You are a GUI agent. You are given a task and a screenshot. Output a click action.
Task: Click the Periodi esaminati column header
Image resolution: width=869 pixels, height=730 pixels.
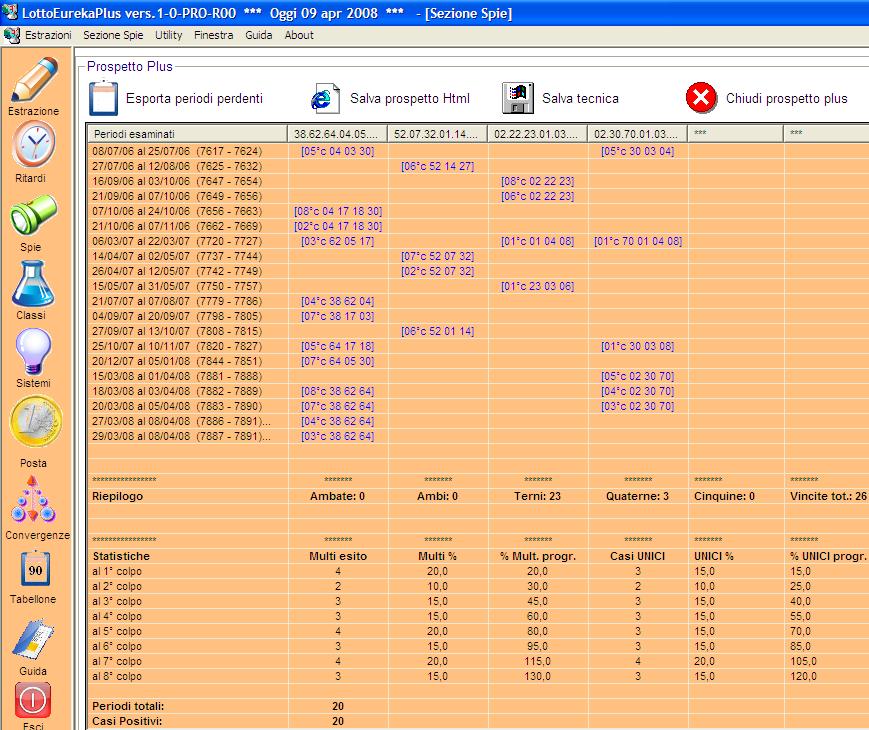[187, 134]
